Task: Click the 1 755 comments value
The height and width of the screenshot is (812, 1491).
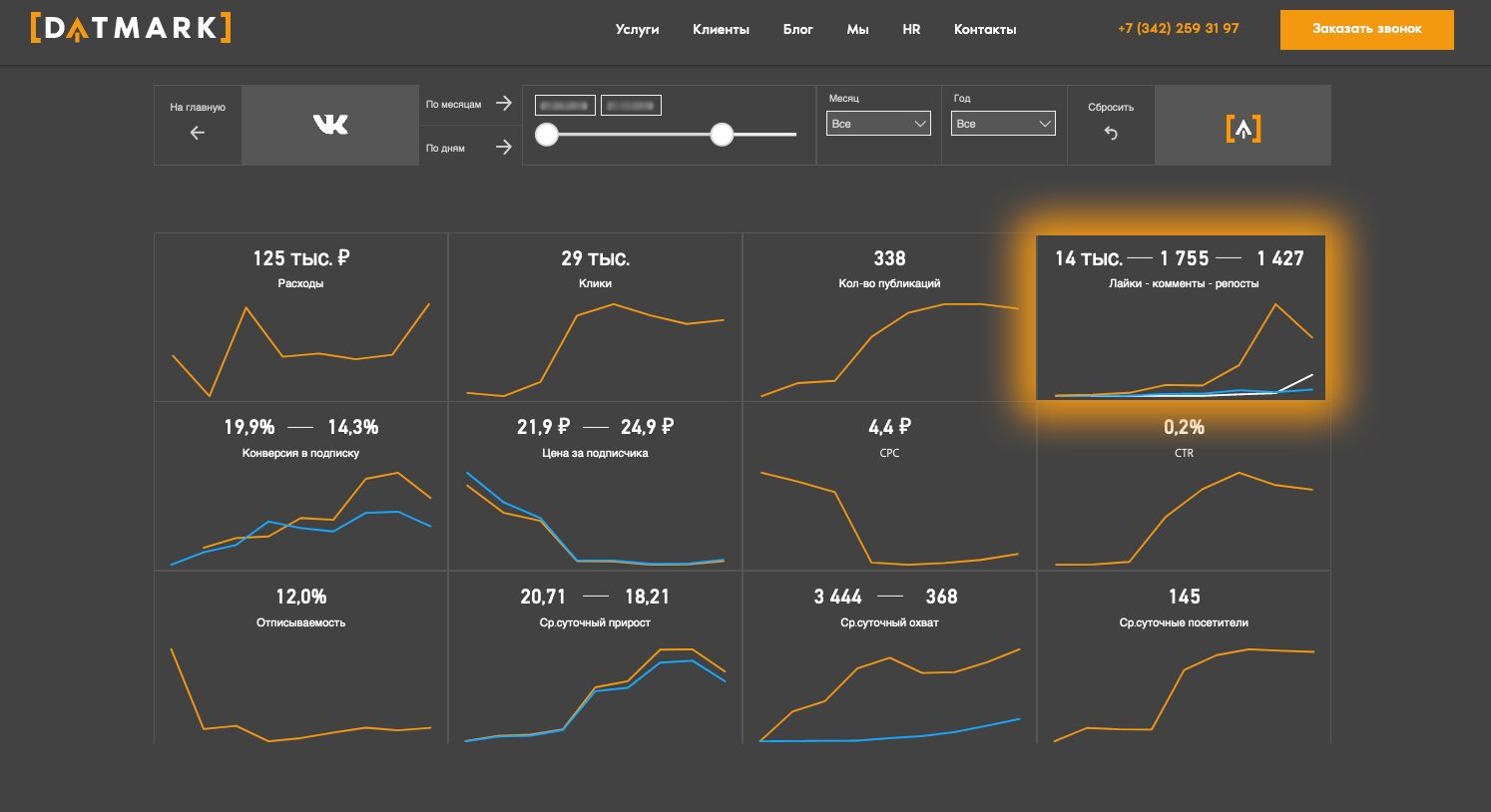Action: pyautogui.click(x=1184, y=258)
